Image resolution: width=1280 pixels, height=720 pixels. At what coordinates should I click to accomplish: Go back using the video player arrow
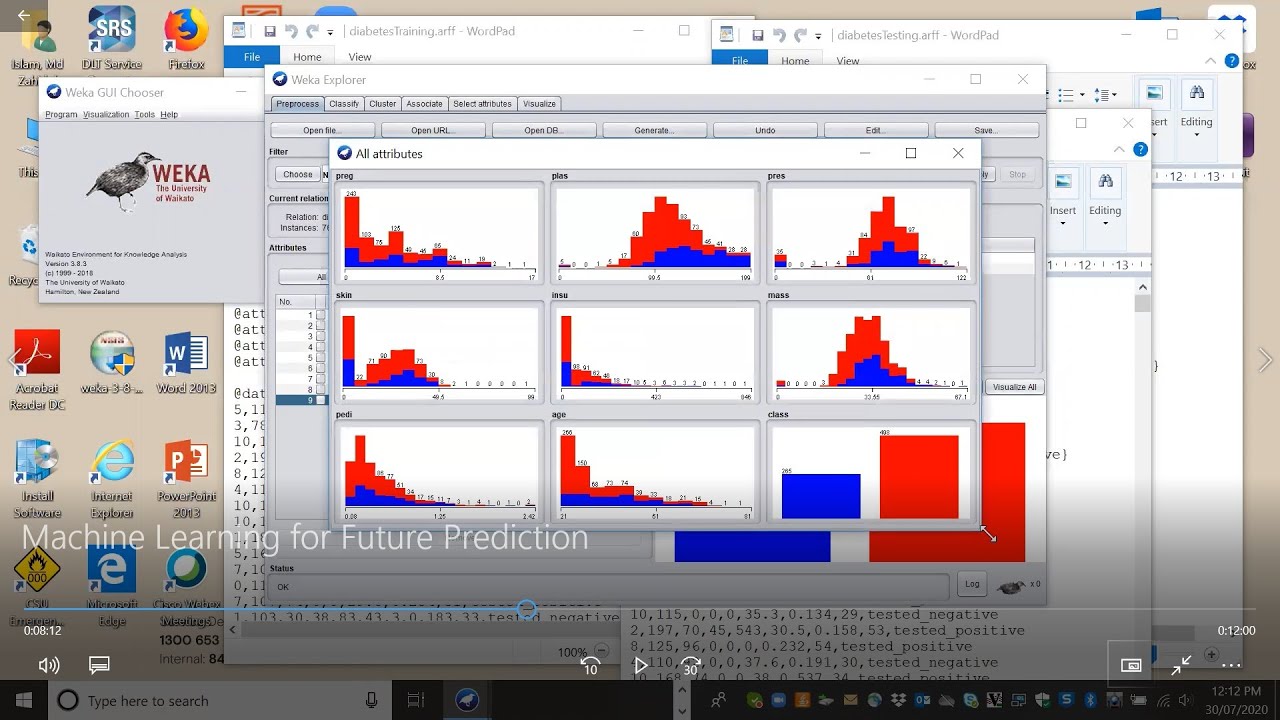[24, 16]
